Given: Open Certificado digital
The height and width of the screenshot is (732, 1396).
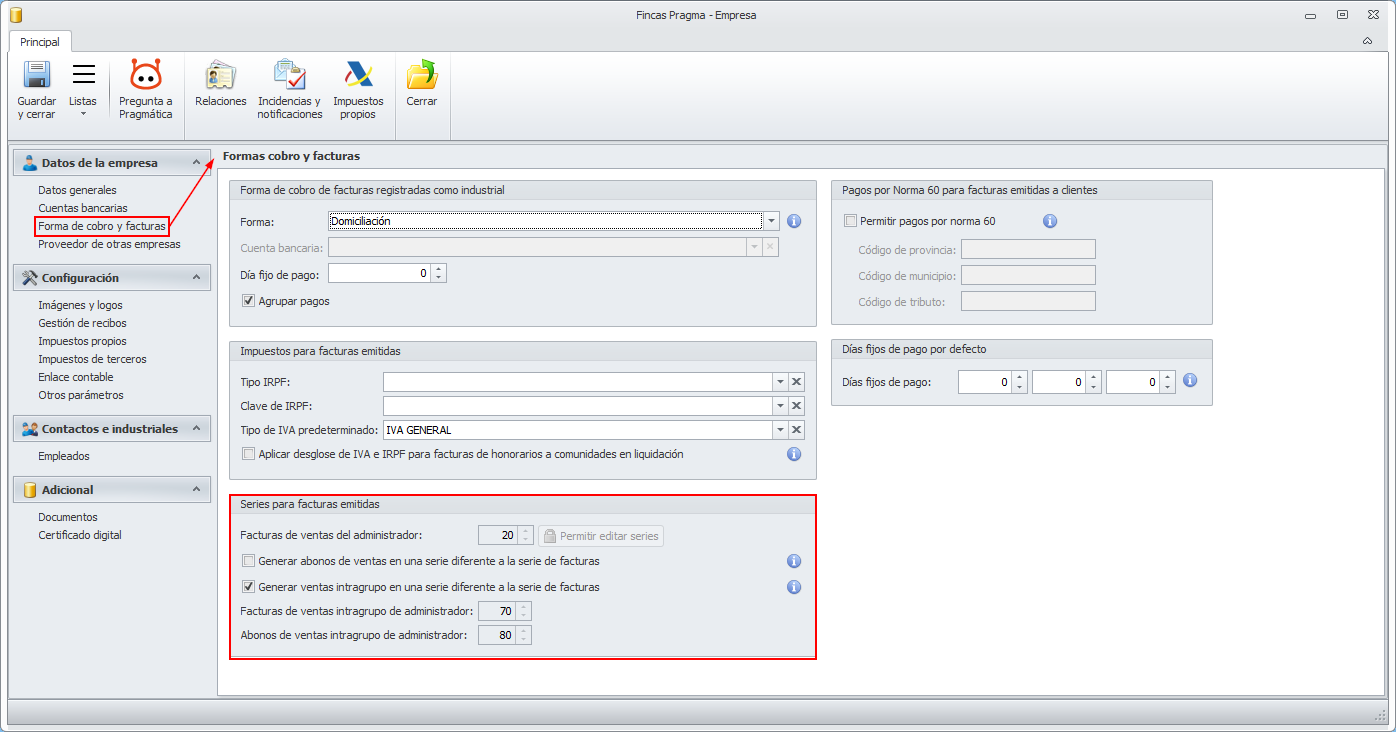Looking at the screenshot, I should tap(80, 535).
